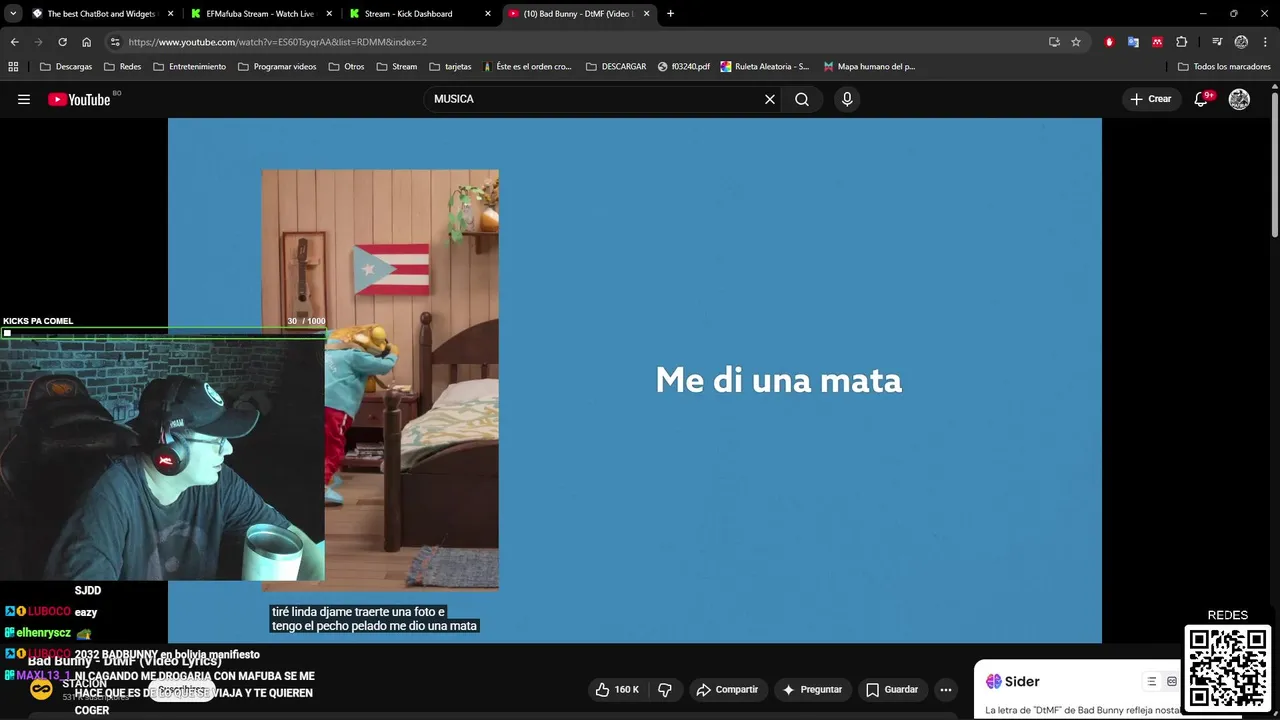Open Stream bookmark folder

(x=396, y=67)
